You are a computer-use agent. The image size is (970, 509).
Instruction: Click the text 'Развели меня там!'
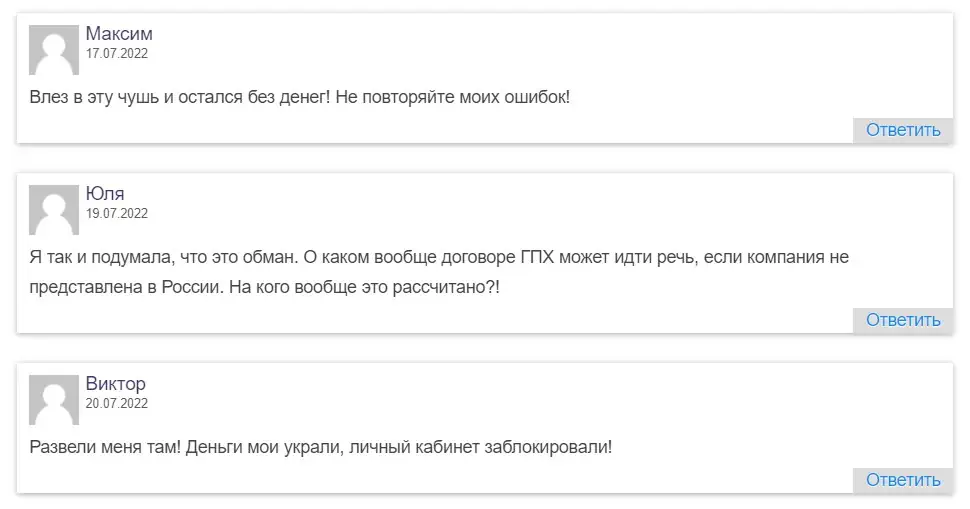tap(105, 447)
